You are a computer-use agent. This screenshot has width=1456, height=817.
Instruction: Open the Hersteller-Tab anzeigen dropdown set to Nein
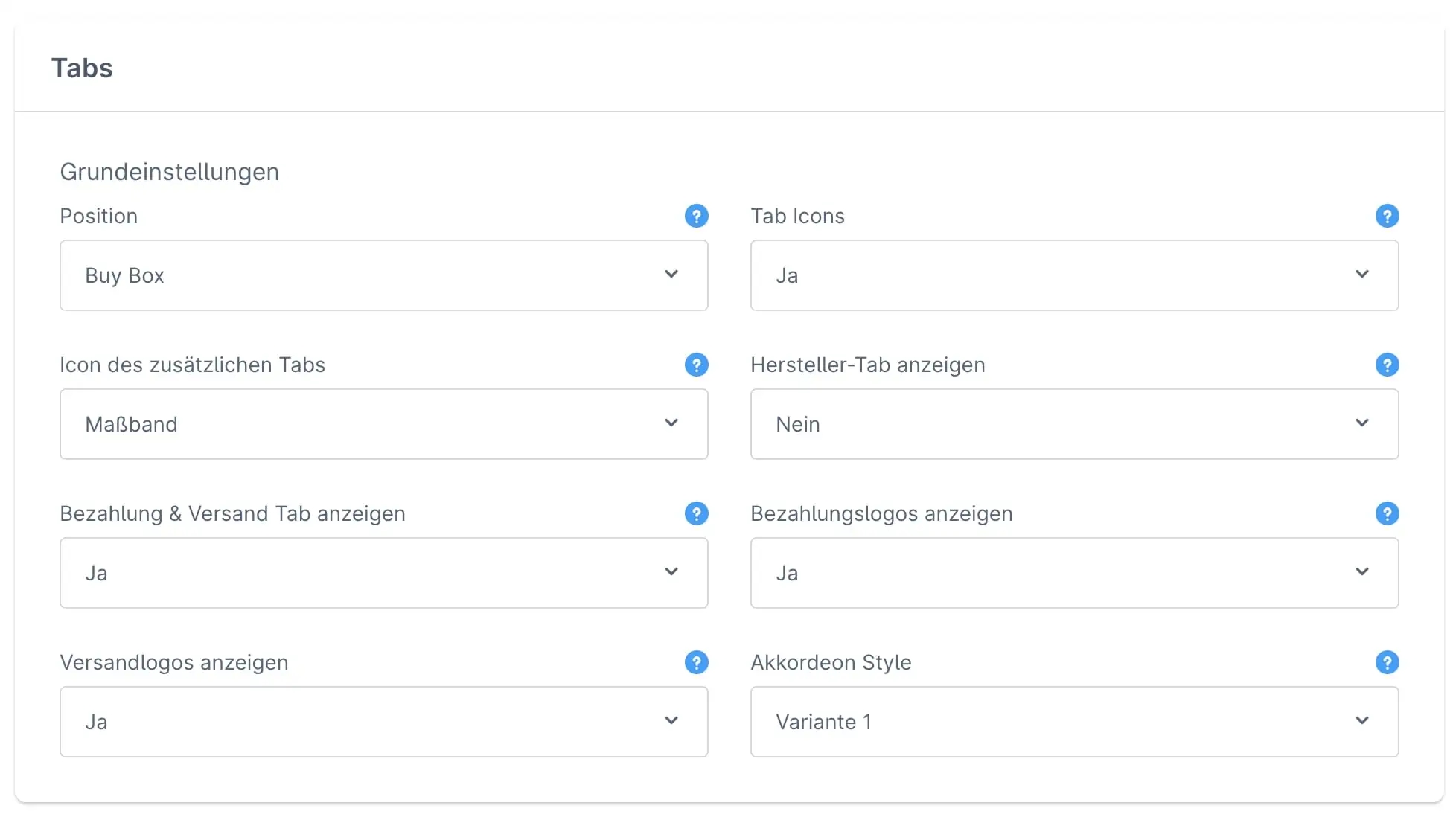click(1074, 424)
